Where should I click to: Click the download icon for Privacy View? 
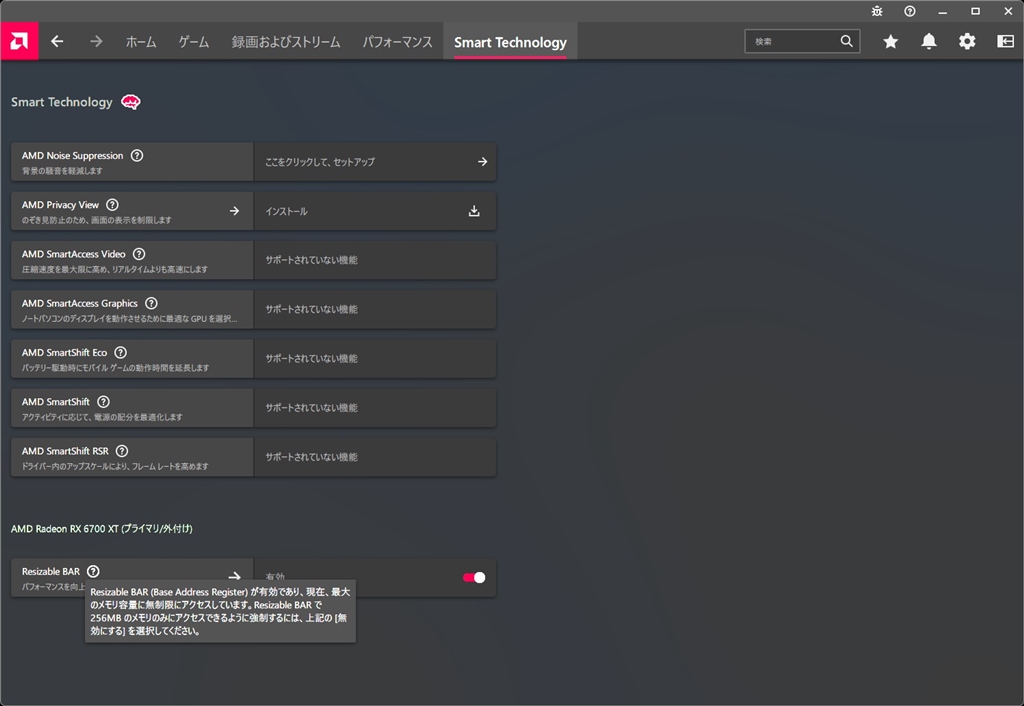click(474, 211)
